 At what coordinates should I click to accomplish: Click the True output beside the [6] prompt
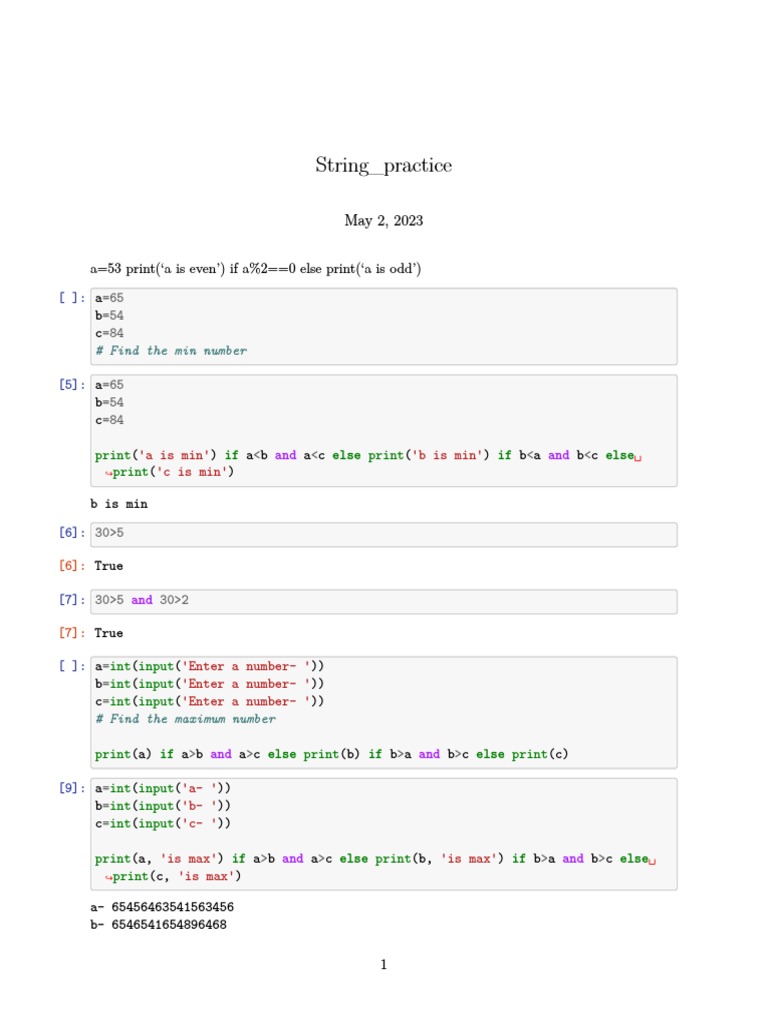point(108,566)
